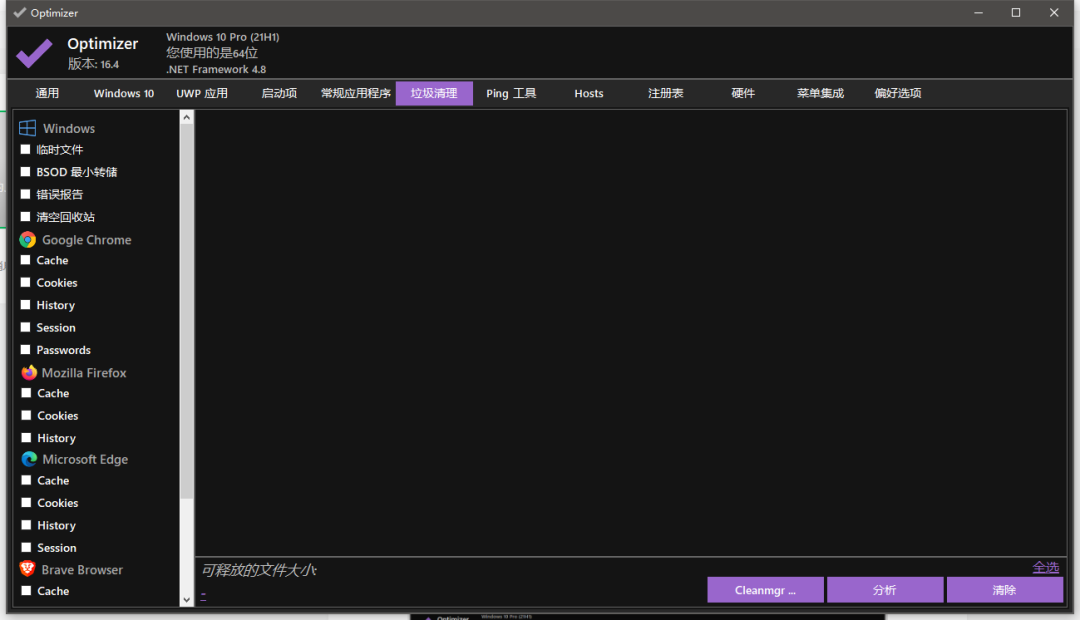Click the Cleanmgr ... button

[765, 590]
